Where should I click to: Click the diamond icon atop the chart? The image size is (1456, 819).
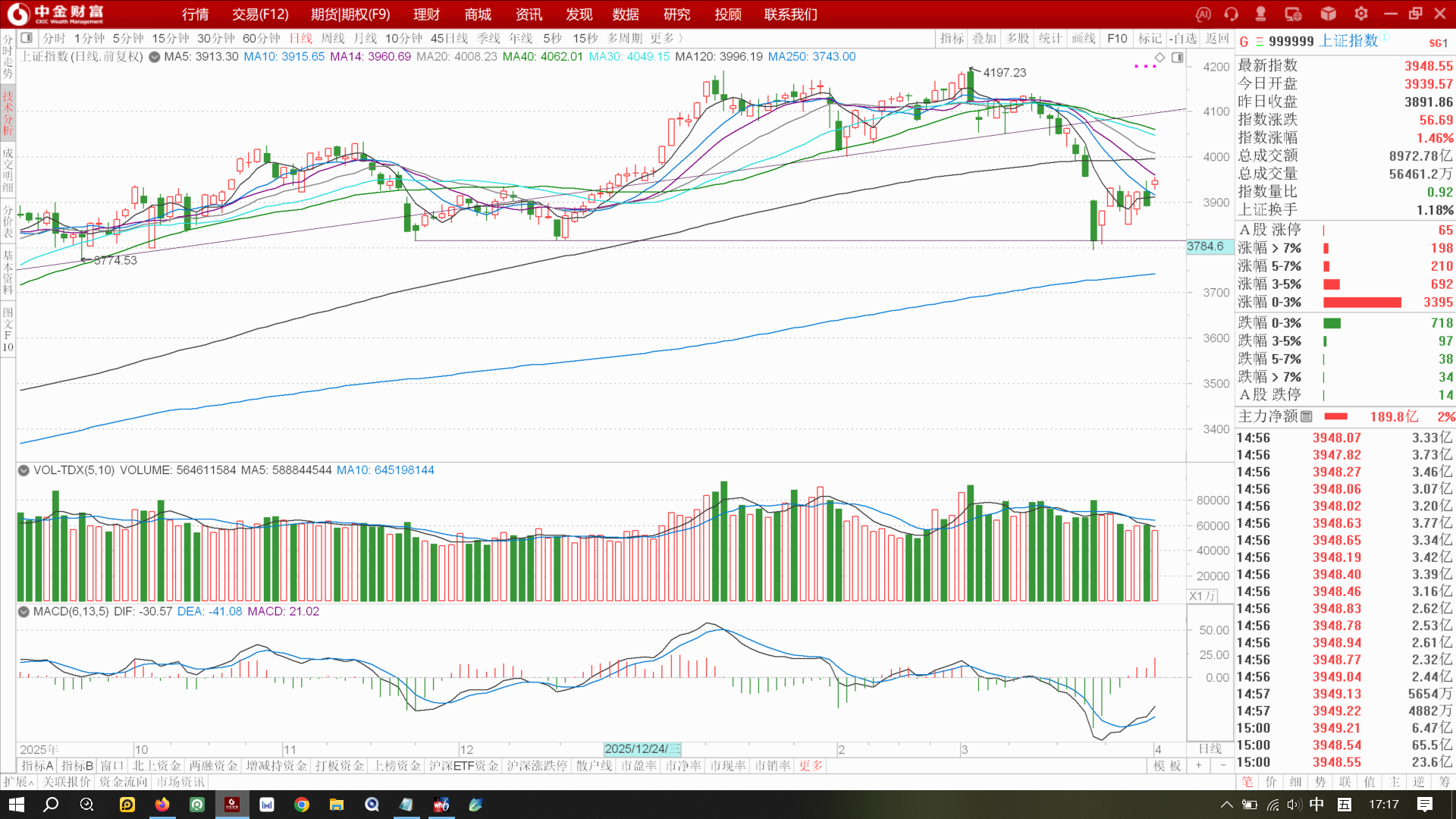pos(1159,58)
